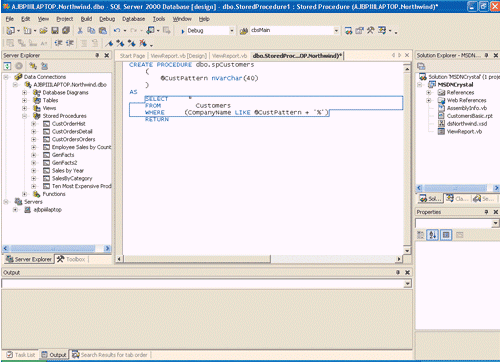Screen dimensions: 500x364
Task: Click the Add New Item toolbar icon
Action: point(27,31)
